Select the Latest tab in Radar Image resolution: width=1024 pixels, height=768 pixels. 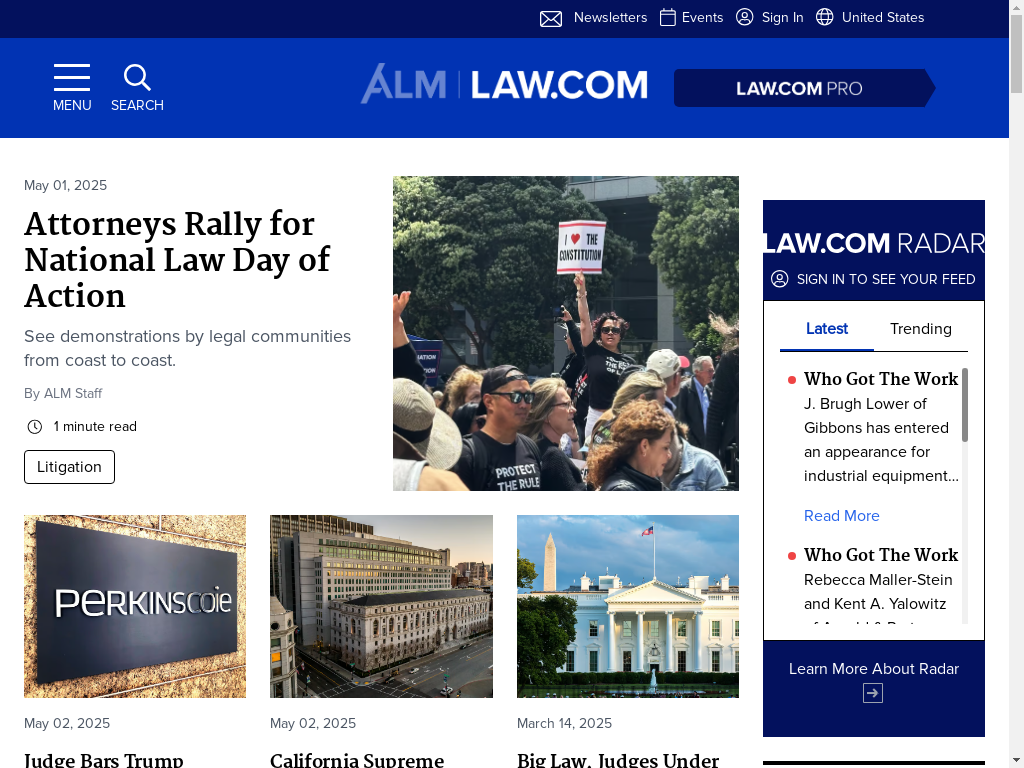tap(827, 329)
